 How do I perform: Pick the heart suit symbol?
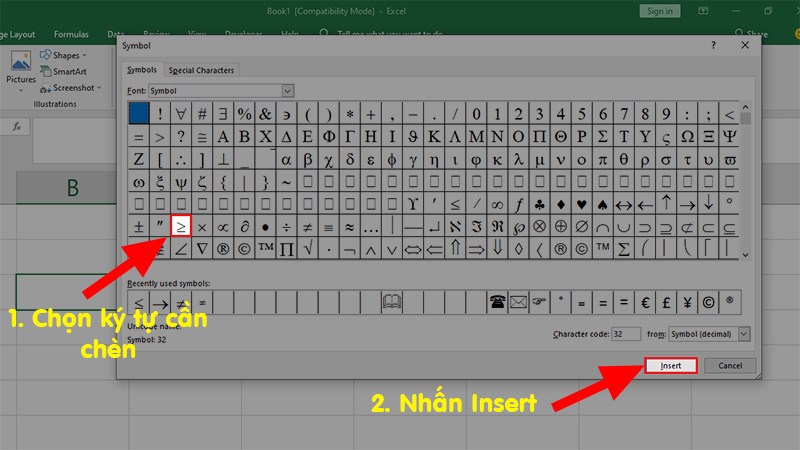[x=581, y=205]
